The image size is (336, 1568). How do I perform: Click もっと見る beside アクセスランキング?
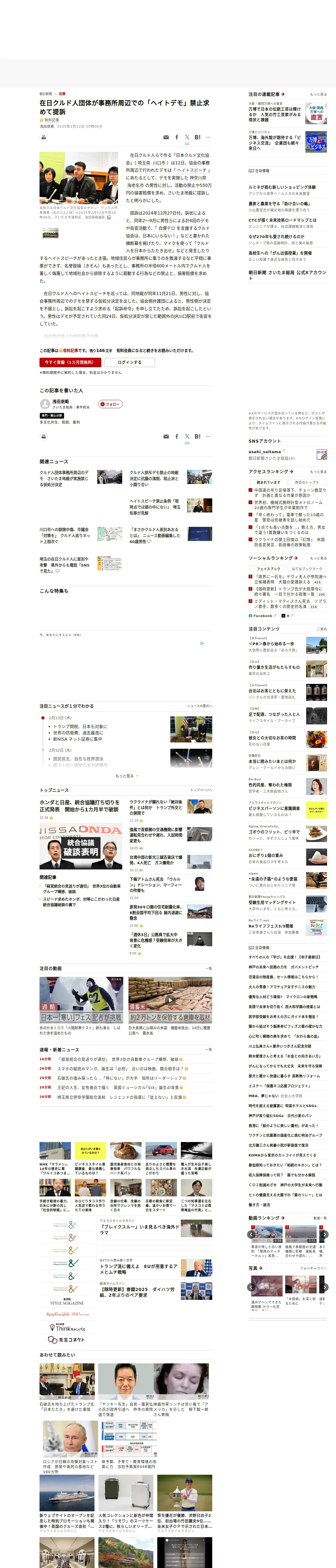click(318, 472)
